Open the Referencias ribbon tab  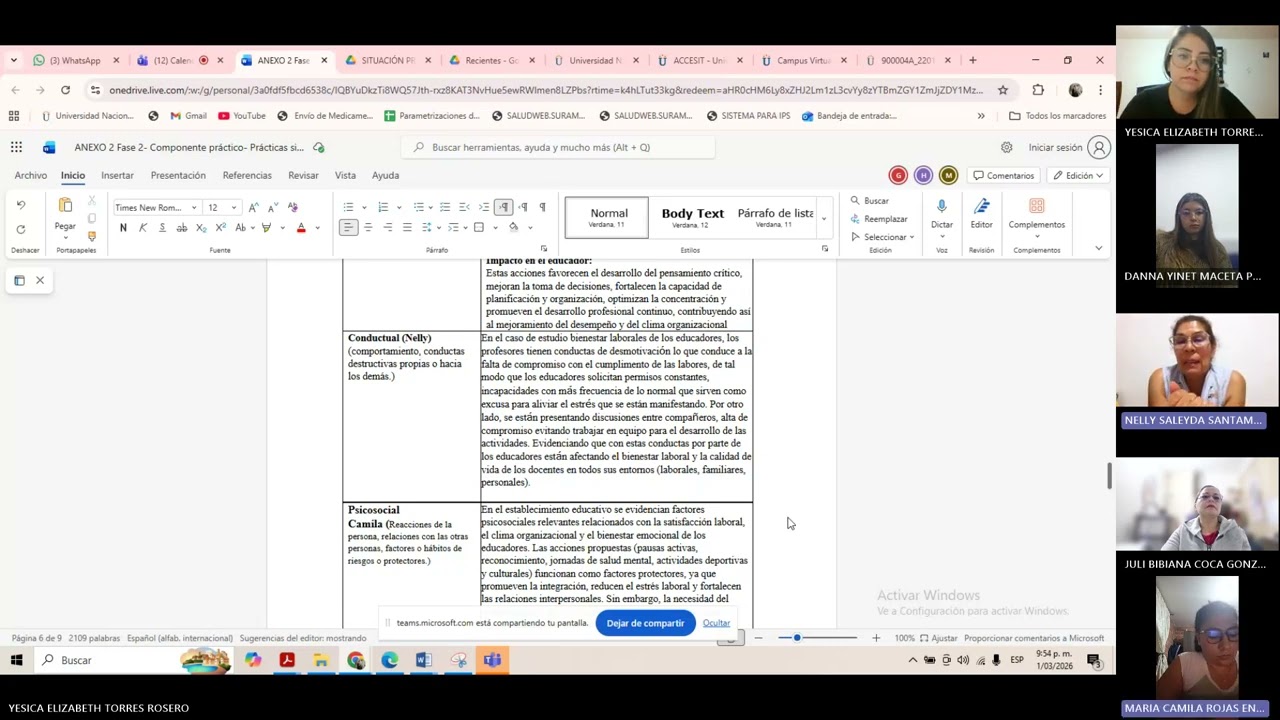pyautogui.click(x=247, y=175)
